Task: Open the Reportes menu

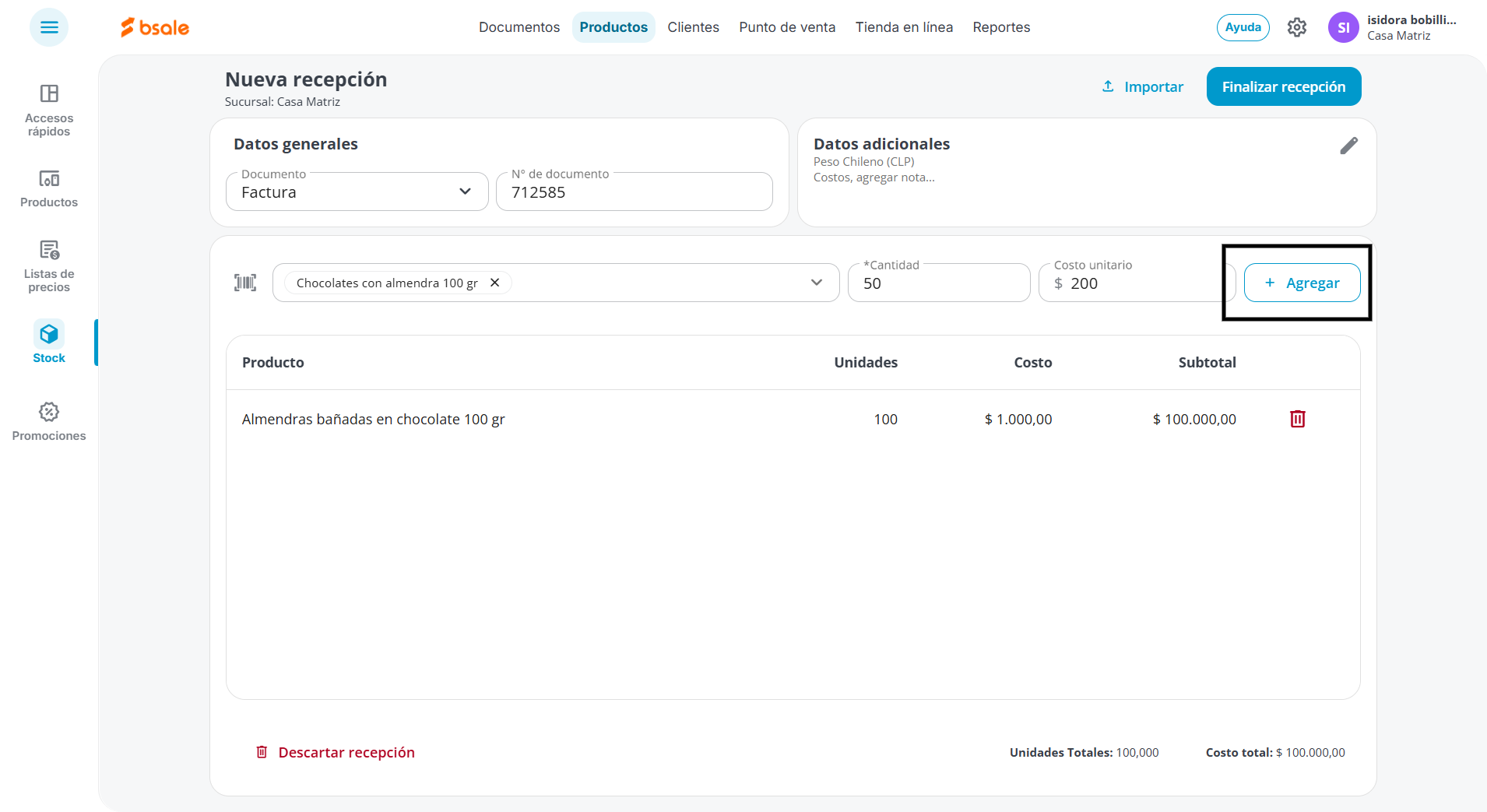Action: pyautogui.click(x=1001, y=27)
